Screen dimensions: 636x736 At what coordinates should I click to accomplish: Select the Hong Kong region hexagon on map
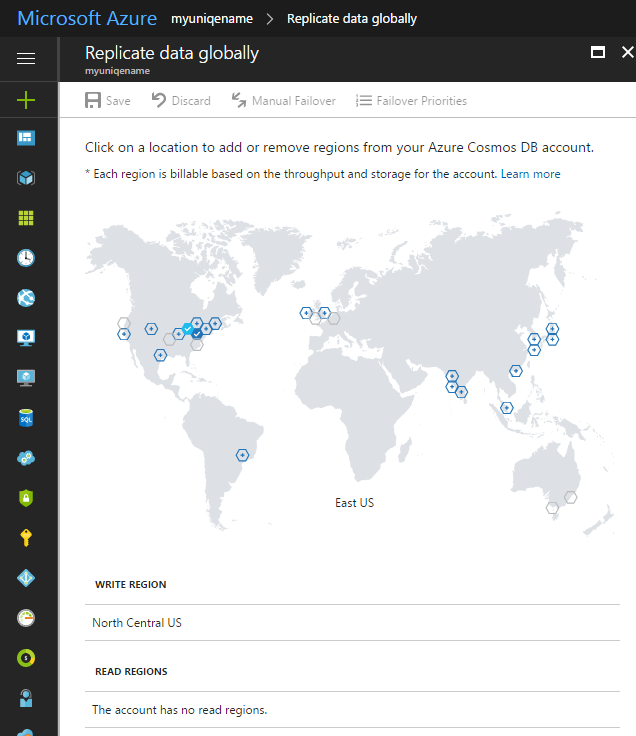[516, 371]
